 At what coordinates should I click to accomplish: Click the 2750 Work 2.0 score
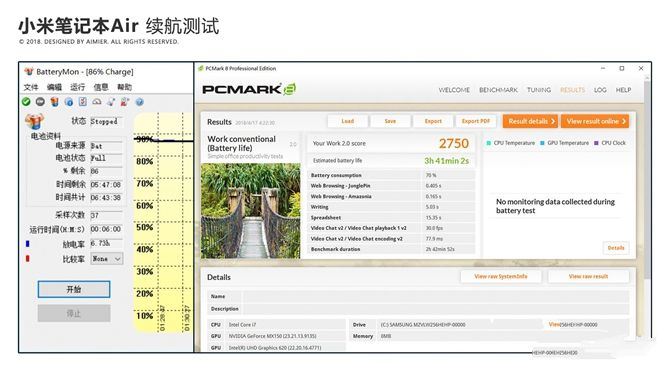pyautogui.click(x=454, y=144)
